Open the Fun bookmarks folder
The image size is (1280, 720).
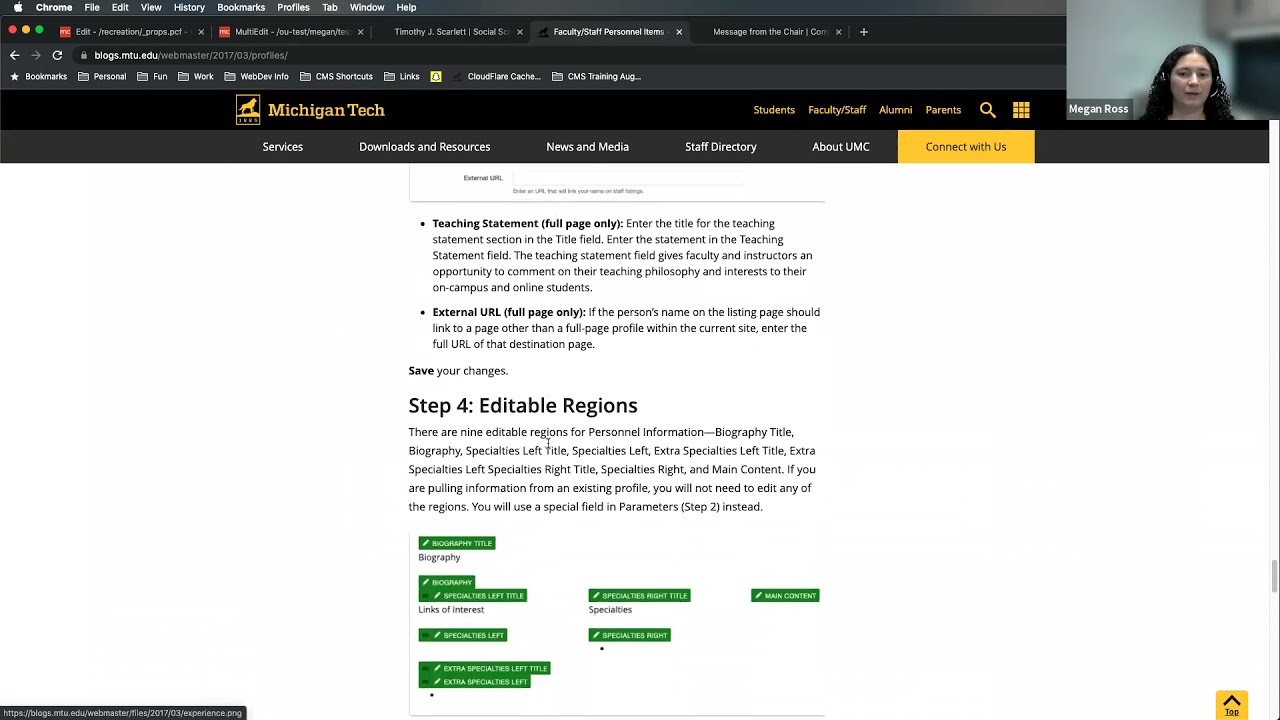click(152, 76)
